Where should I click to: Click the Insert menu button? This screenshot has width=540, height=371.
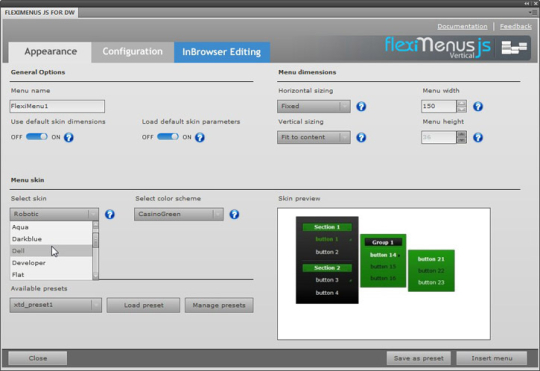click(x=491, y=358)
